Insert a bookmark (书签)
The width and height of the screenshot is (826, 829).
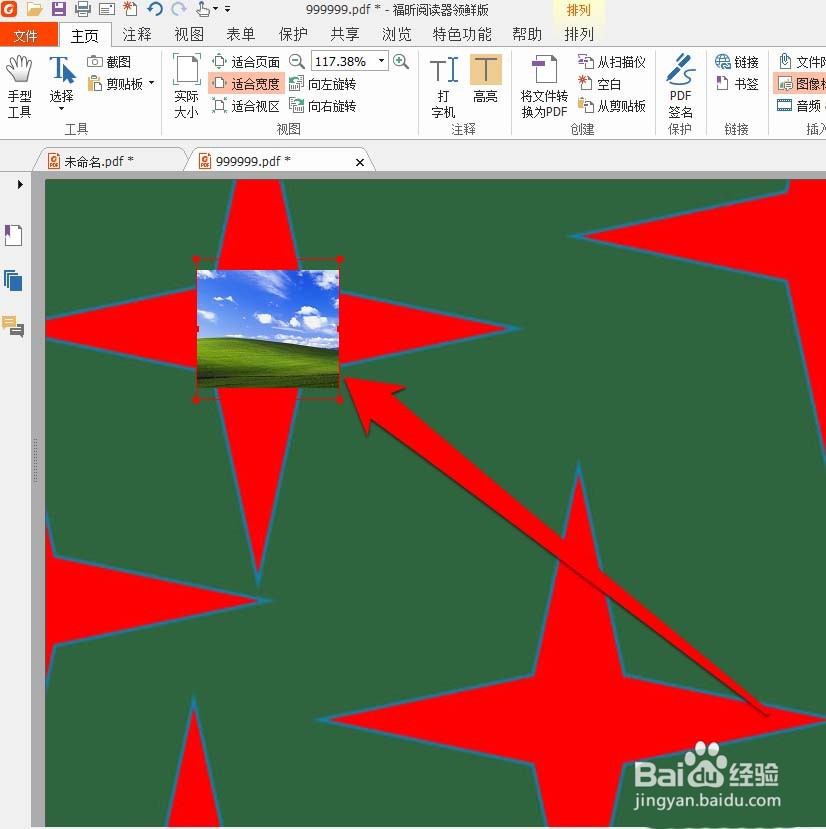pos(737,84)
